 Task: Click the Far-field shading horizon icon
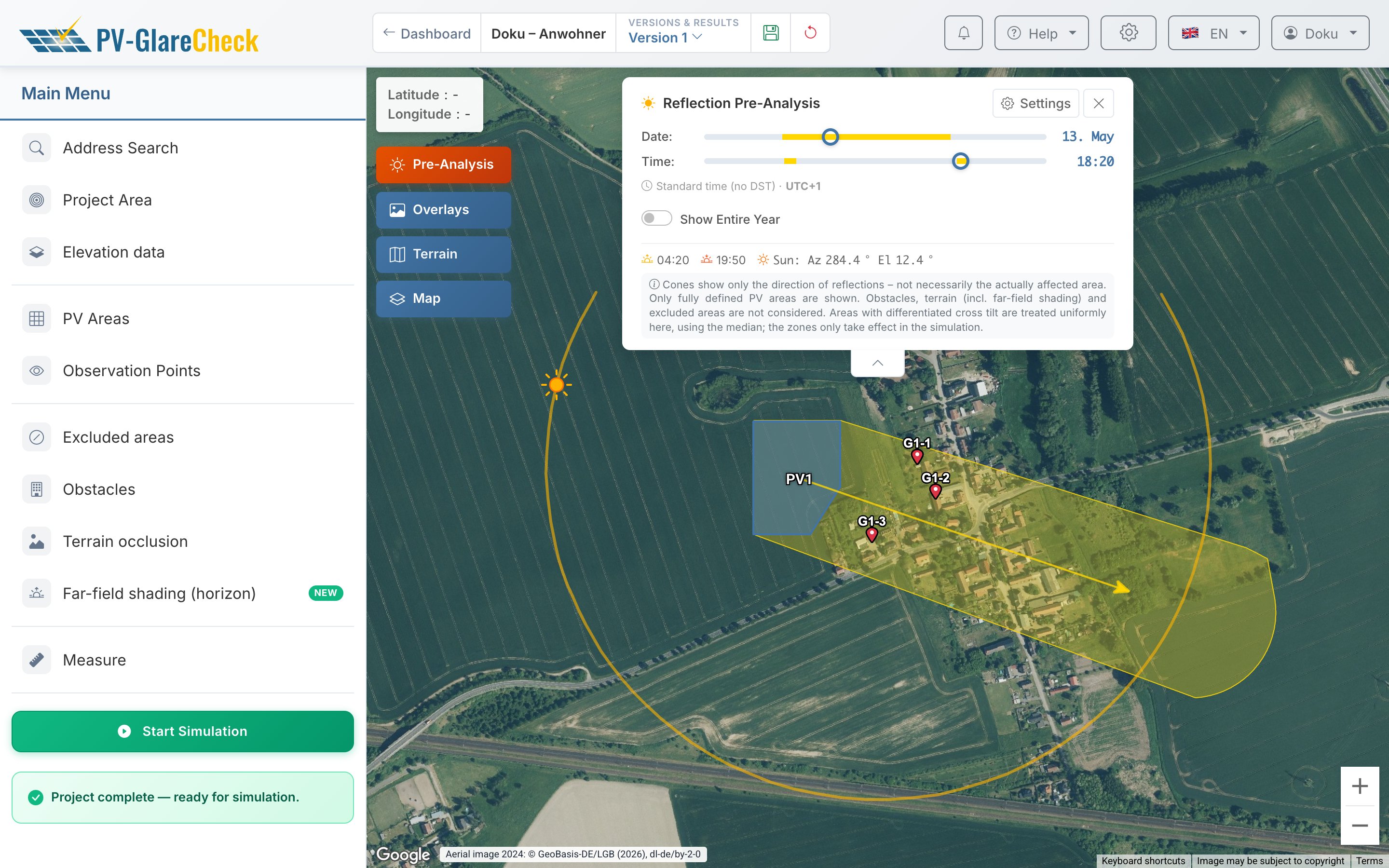point(36,594)
